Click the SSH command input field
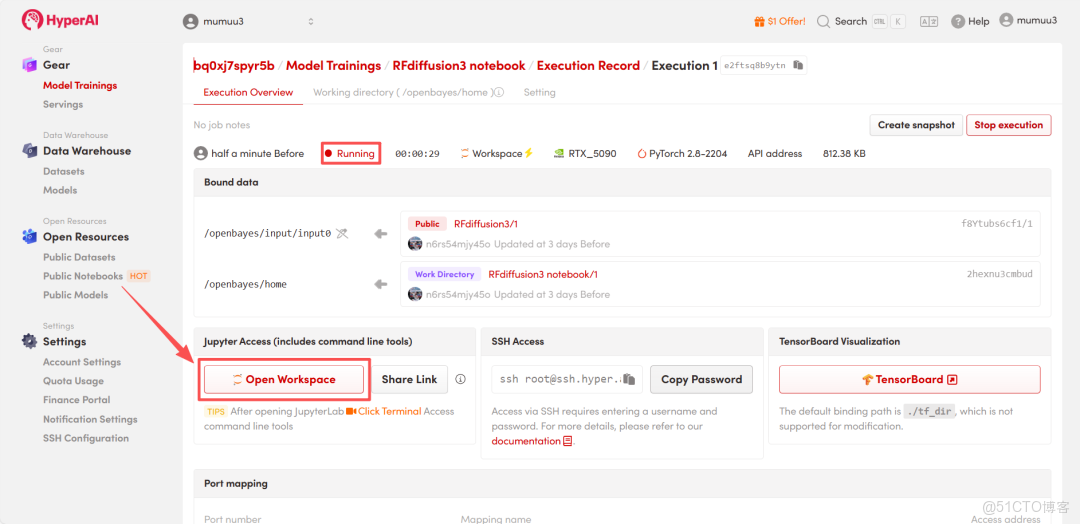Viewport: 1080px width, 524px height. 567,379
